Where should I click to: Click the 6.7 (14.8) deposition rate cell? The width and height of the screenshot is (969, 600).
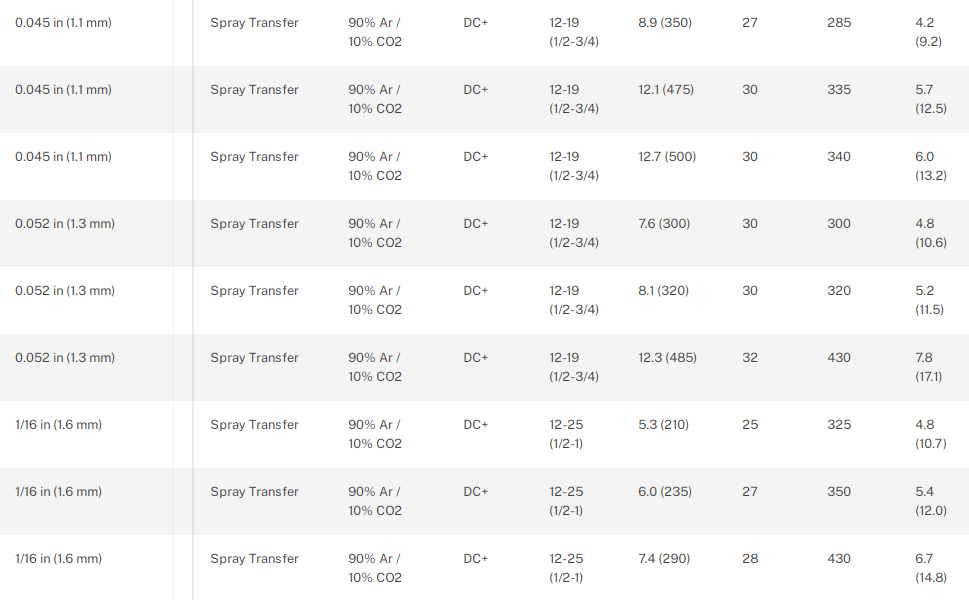click(930, 568)
